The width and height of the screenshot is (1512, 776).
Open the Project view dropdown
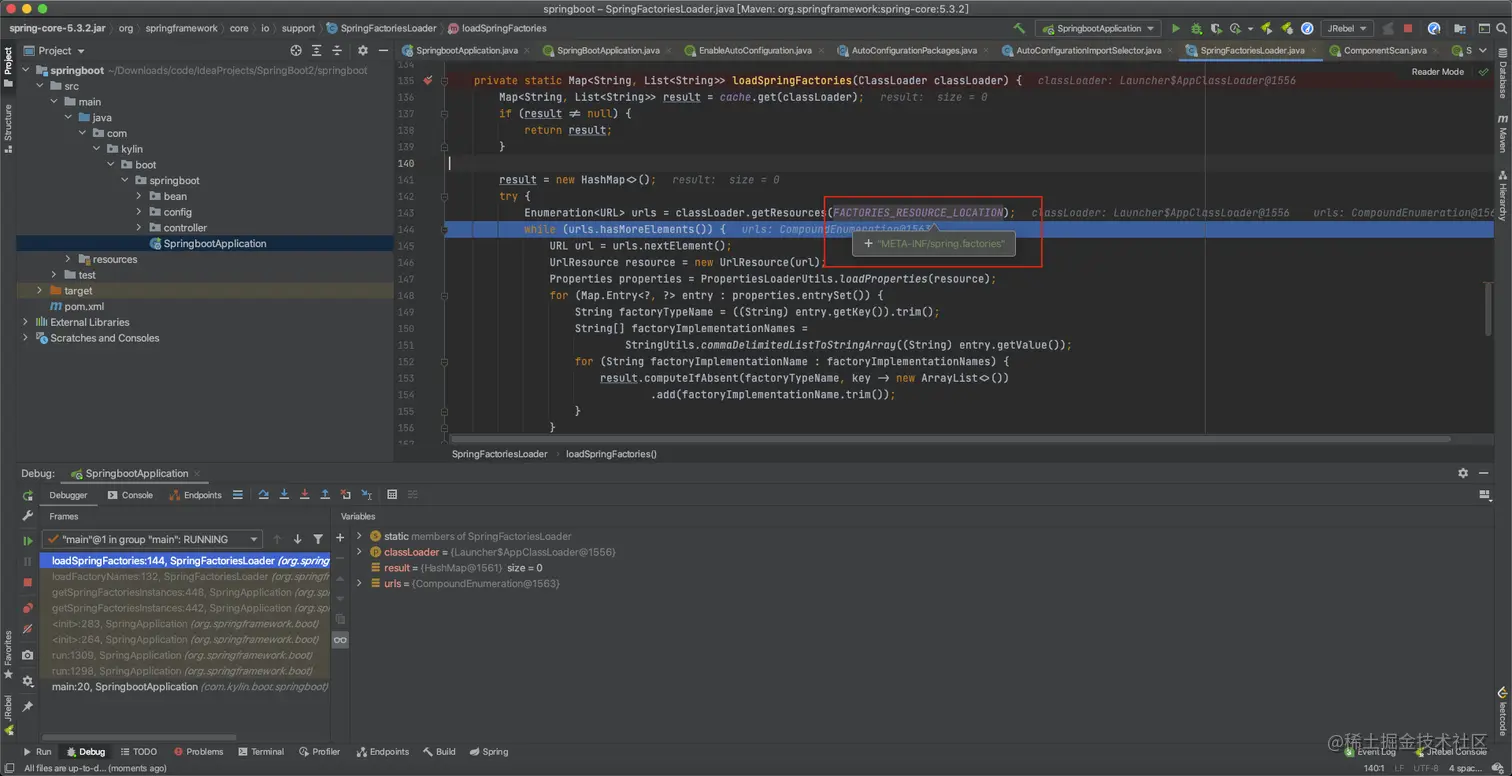[55, 50]
